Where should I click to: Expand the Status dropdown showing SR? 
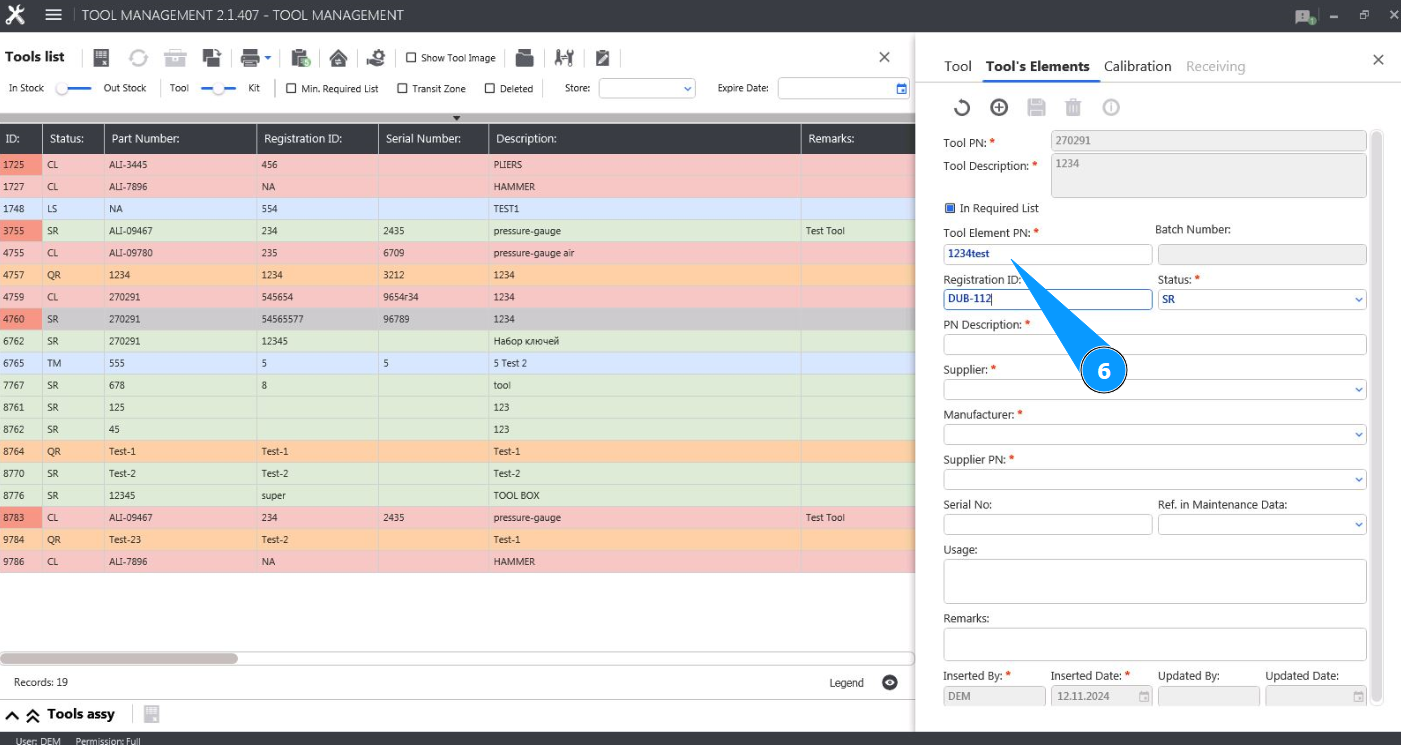coord(1261,300)
